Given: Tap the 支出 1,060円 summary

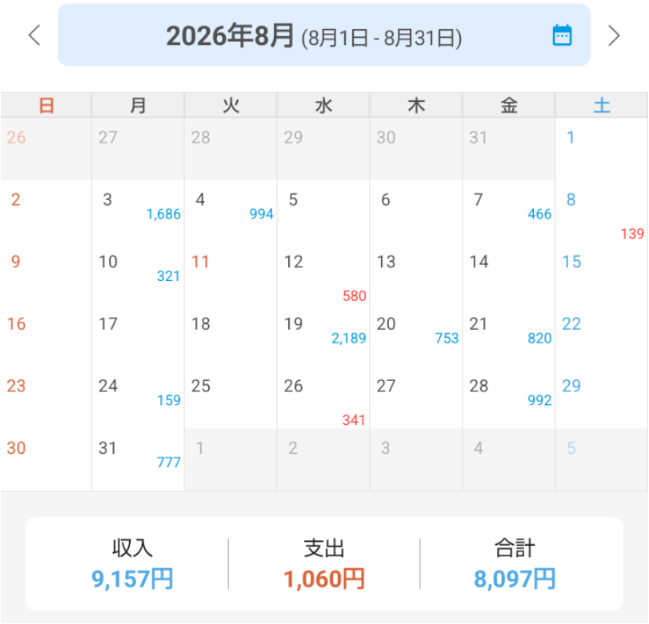Looking at the screenshot, I should [x=324, y=564].
